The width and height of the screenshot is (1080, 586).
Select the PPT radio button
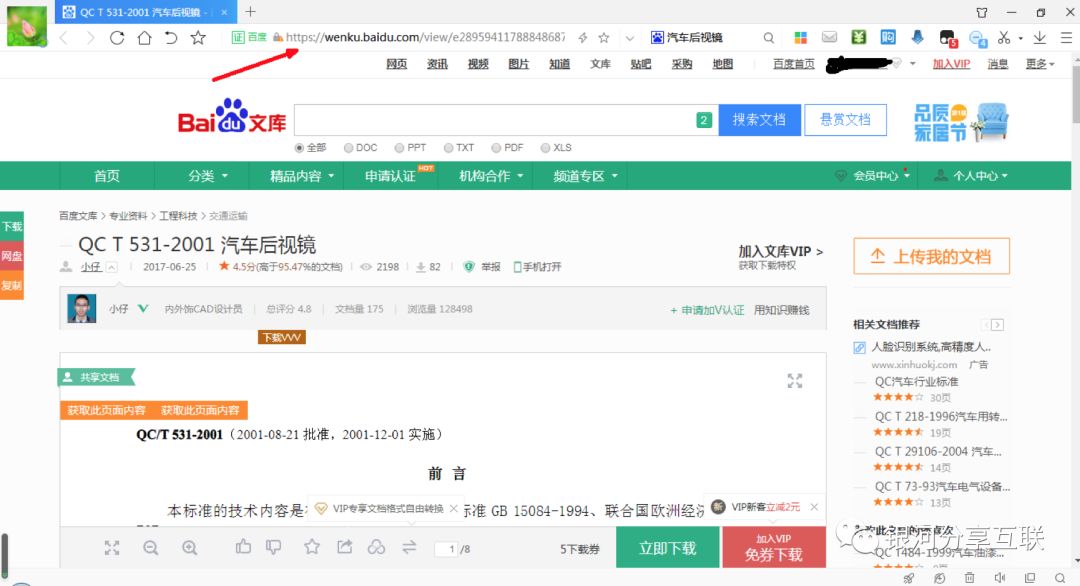399,148
